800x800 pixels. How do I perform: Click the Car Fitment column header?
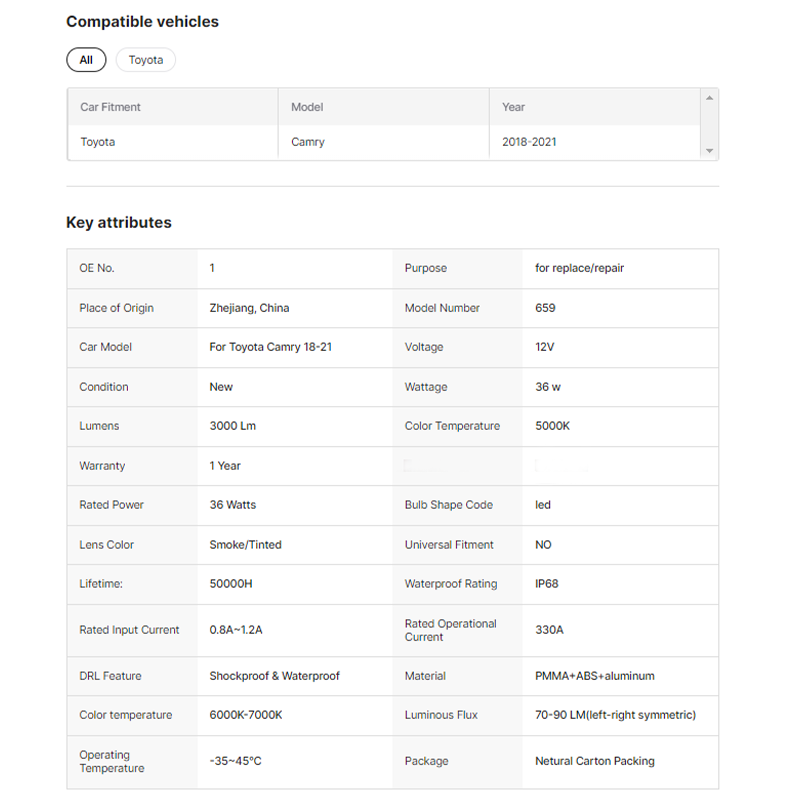coord(111,107)
